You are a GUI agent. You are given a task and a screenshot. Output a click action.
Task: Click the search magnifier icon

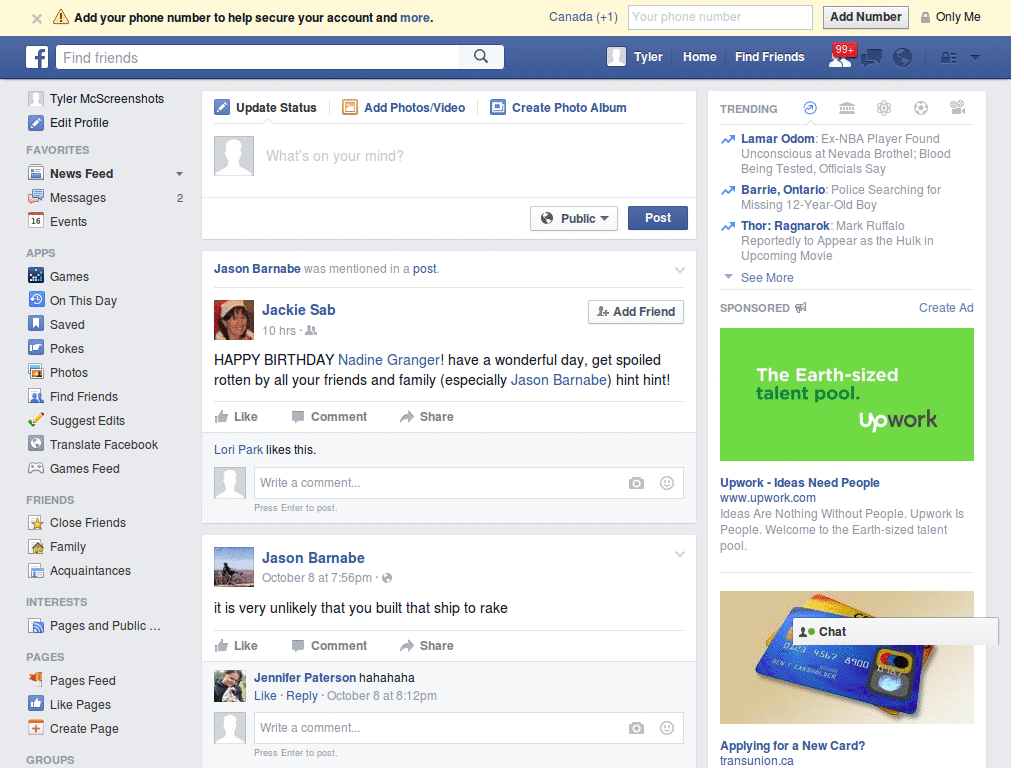coord(481,57)
